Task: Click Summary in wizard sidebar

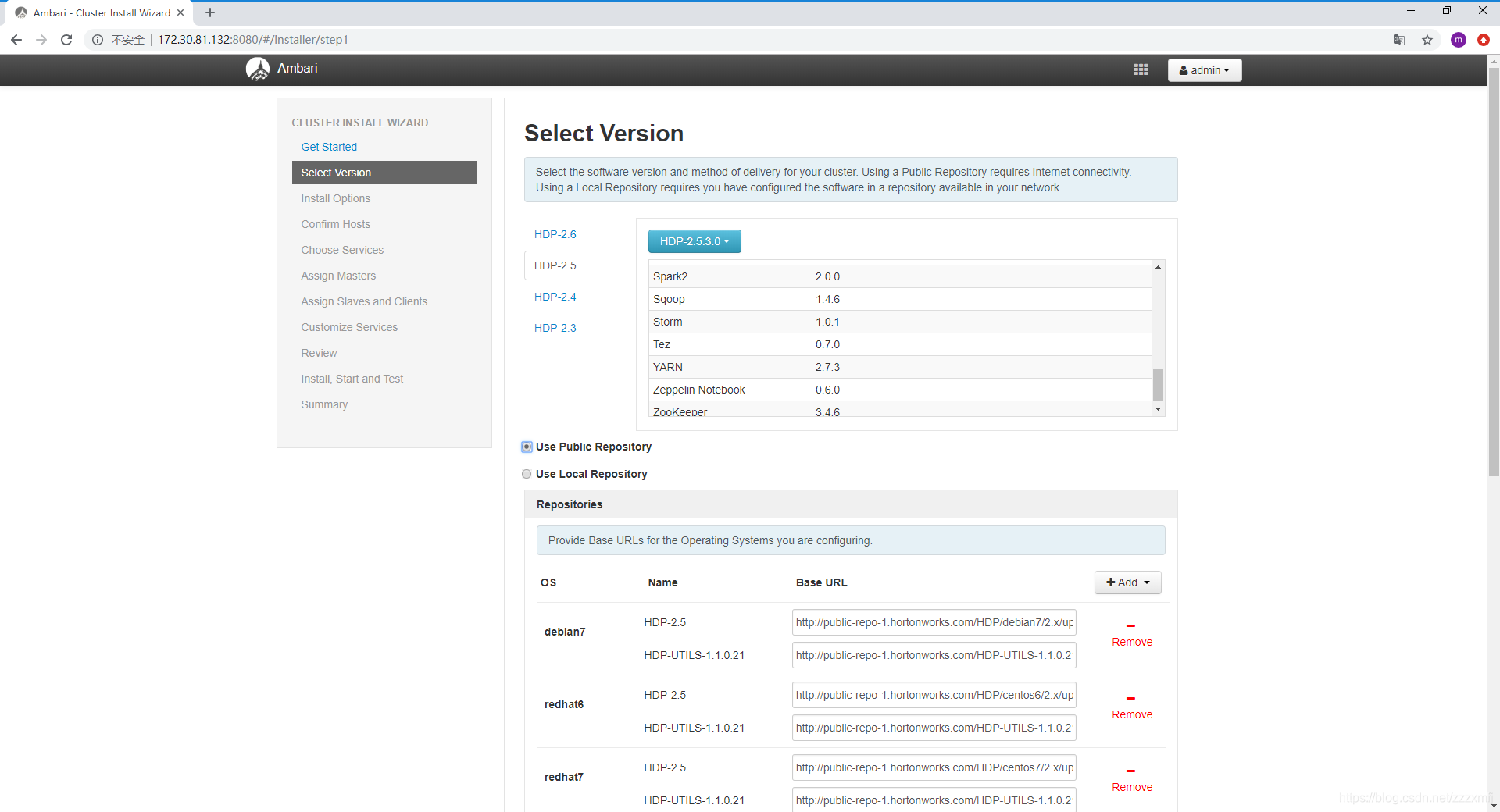Action: point(324,404)
